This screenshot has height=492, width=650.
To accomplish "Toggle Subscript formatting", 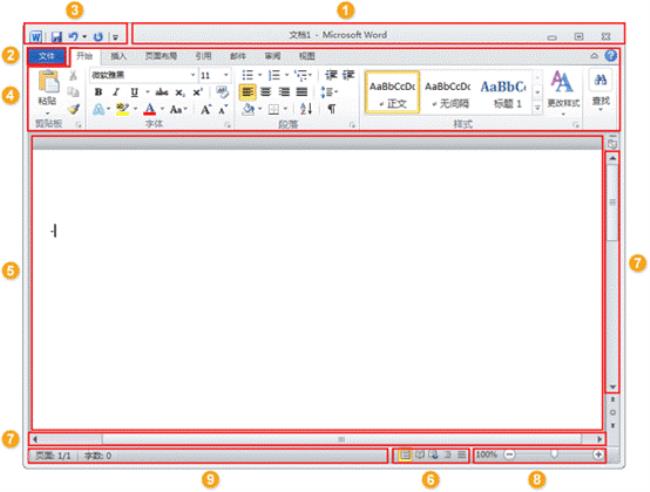I will coord(179,92).
